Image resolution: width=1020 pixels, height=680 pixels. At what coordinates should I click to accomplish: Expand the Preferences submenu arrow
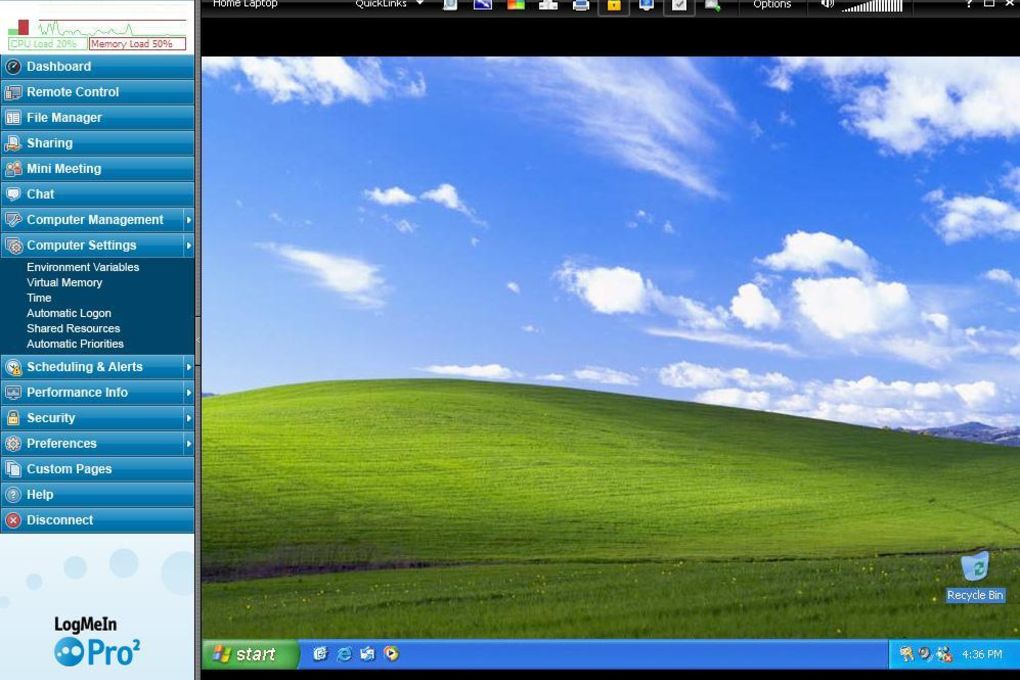coord(189,444)
